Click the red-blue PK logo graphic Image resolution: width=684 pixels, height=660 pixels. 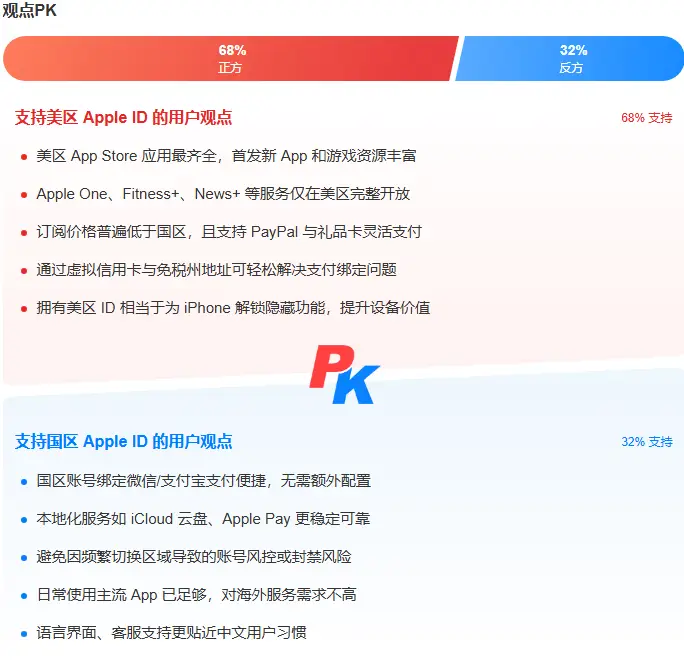pyautogui.click(x=344, y=374)
